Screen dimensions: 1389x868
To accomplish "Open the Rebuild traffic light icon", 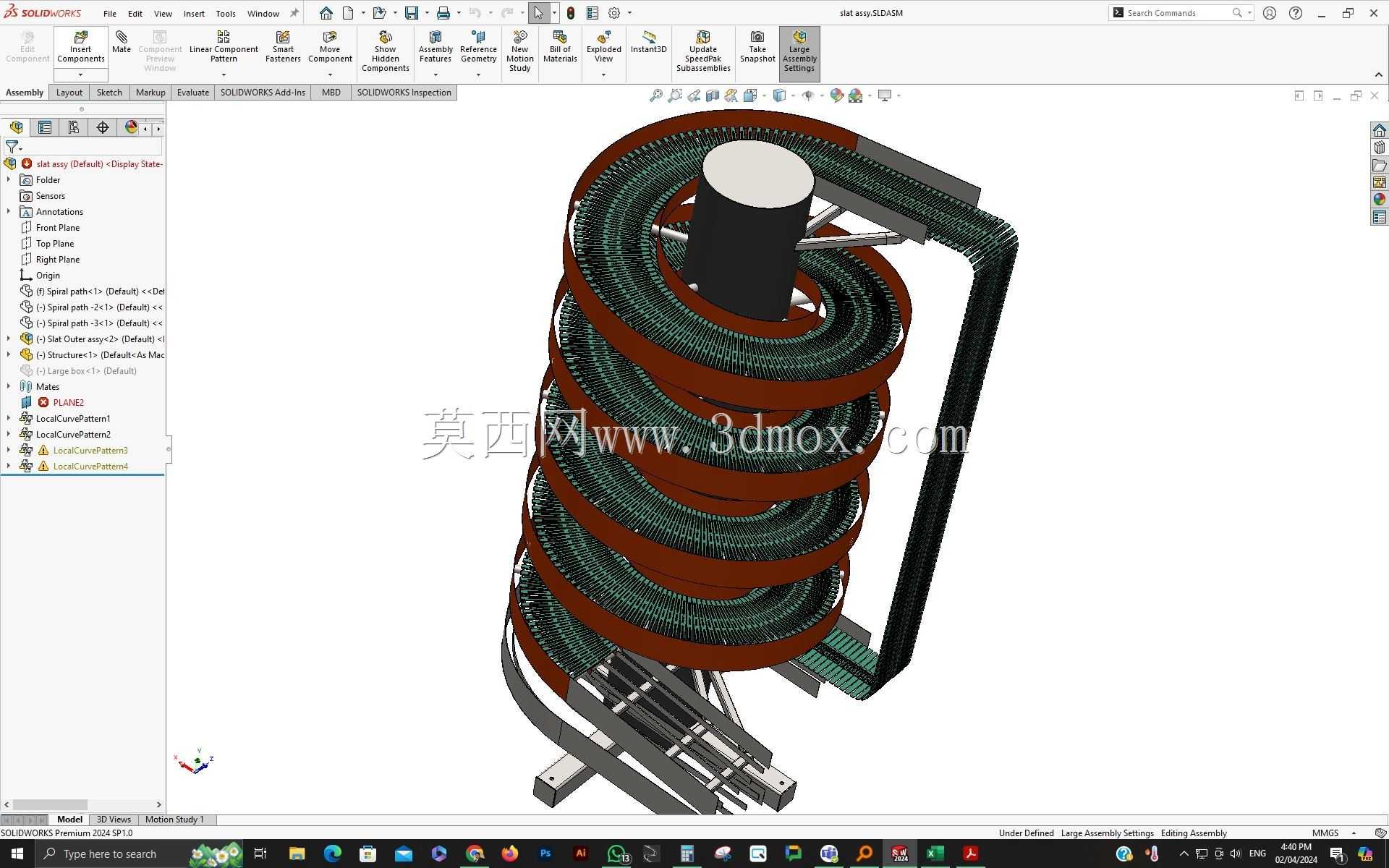I will pyautogui.click(x=571, y=13).
